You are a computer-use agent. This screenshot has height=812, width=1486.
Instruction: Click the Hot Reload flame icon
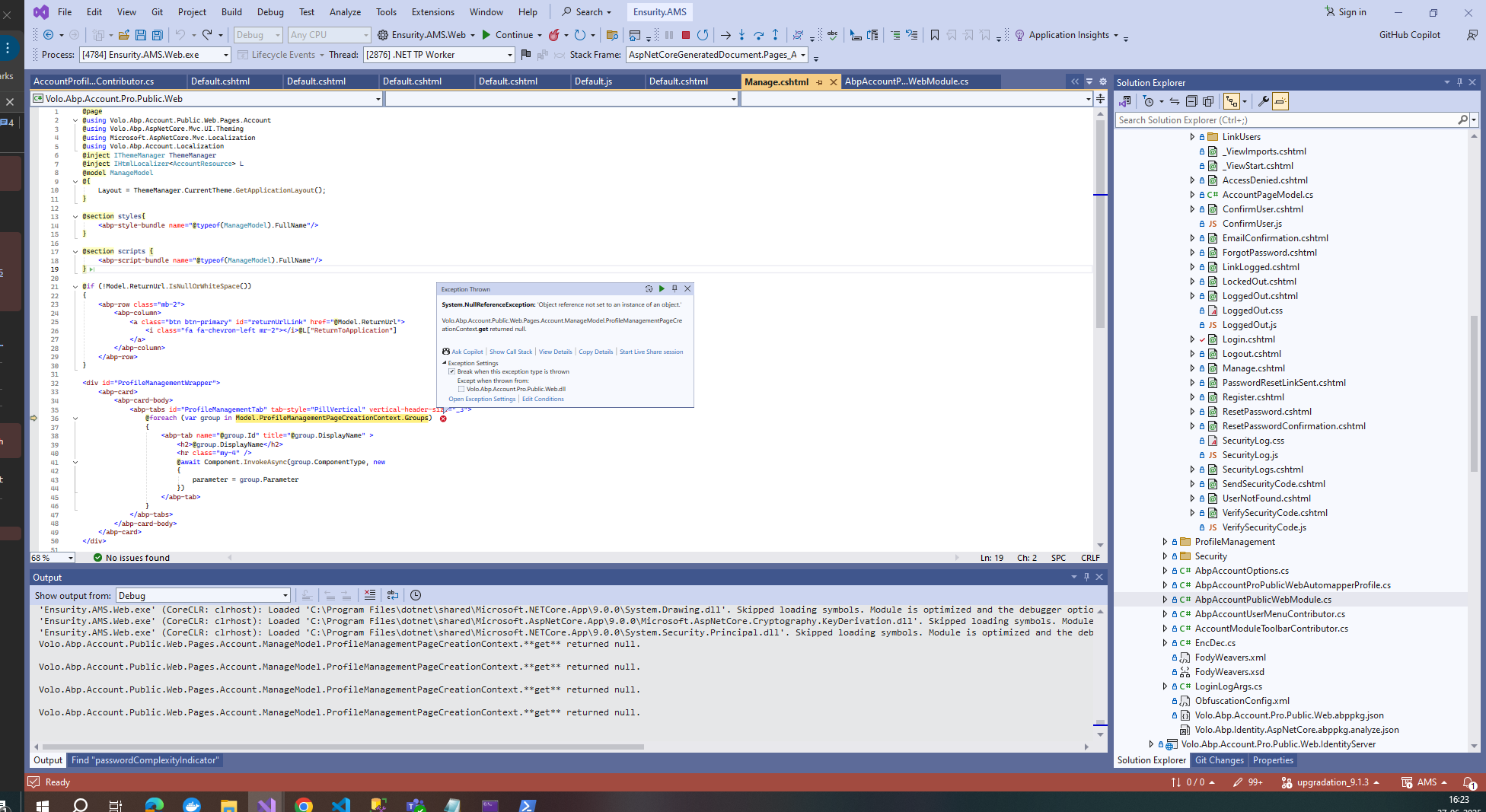[x=554, y=35]
